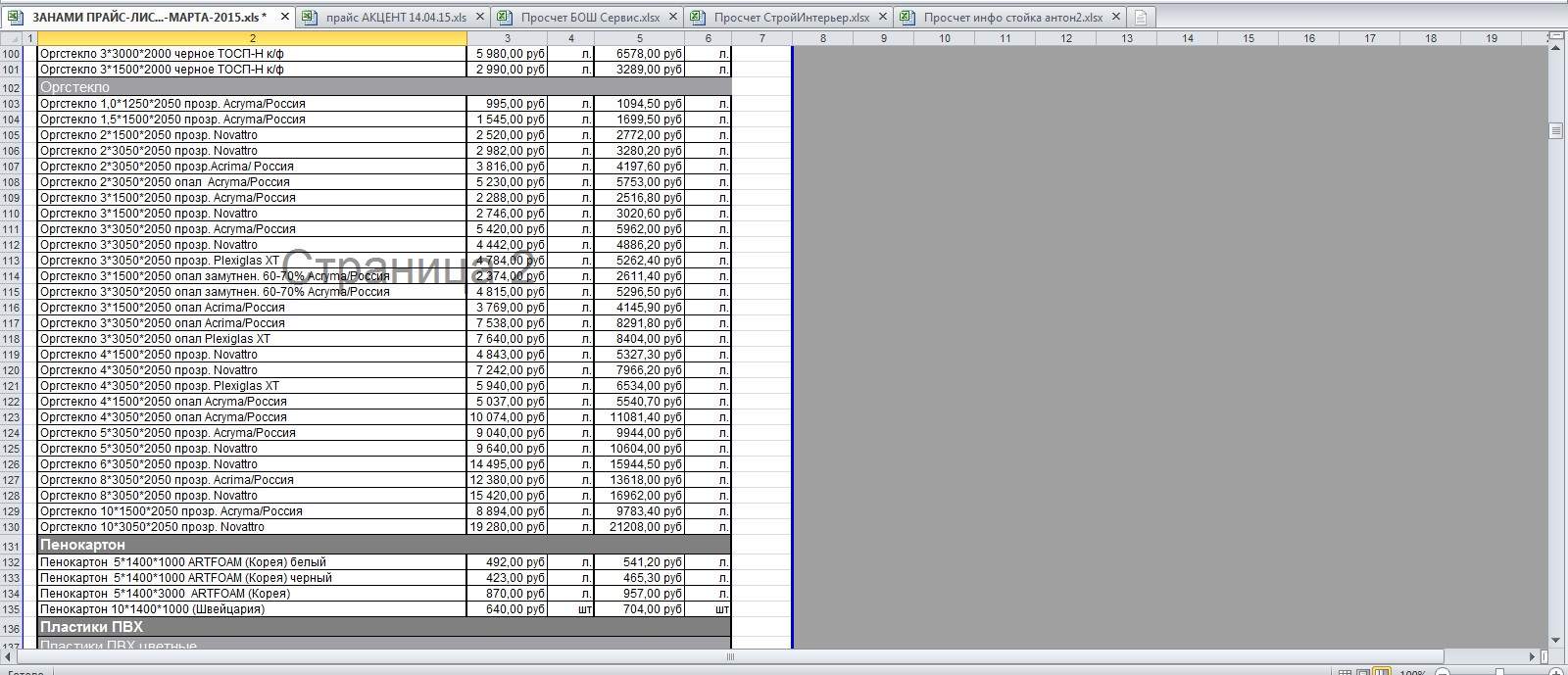Switch to 'Просчет СтройИнтерьер.xlsx' tab
This screenshot has width=1568, height=675.
pyautogui.click(x=790, y=17)
